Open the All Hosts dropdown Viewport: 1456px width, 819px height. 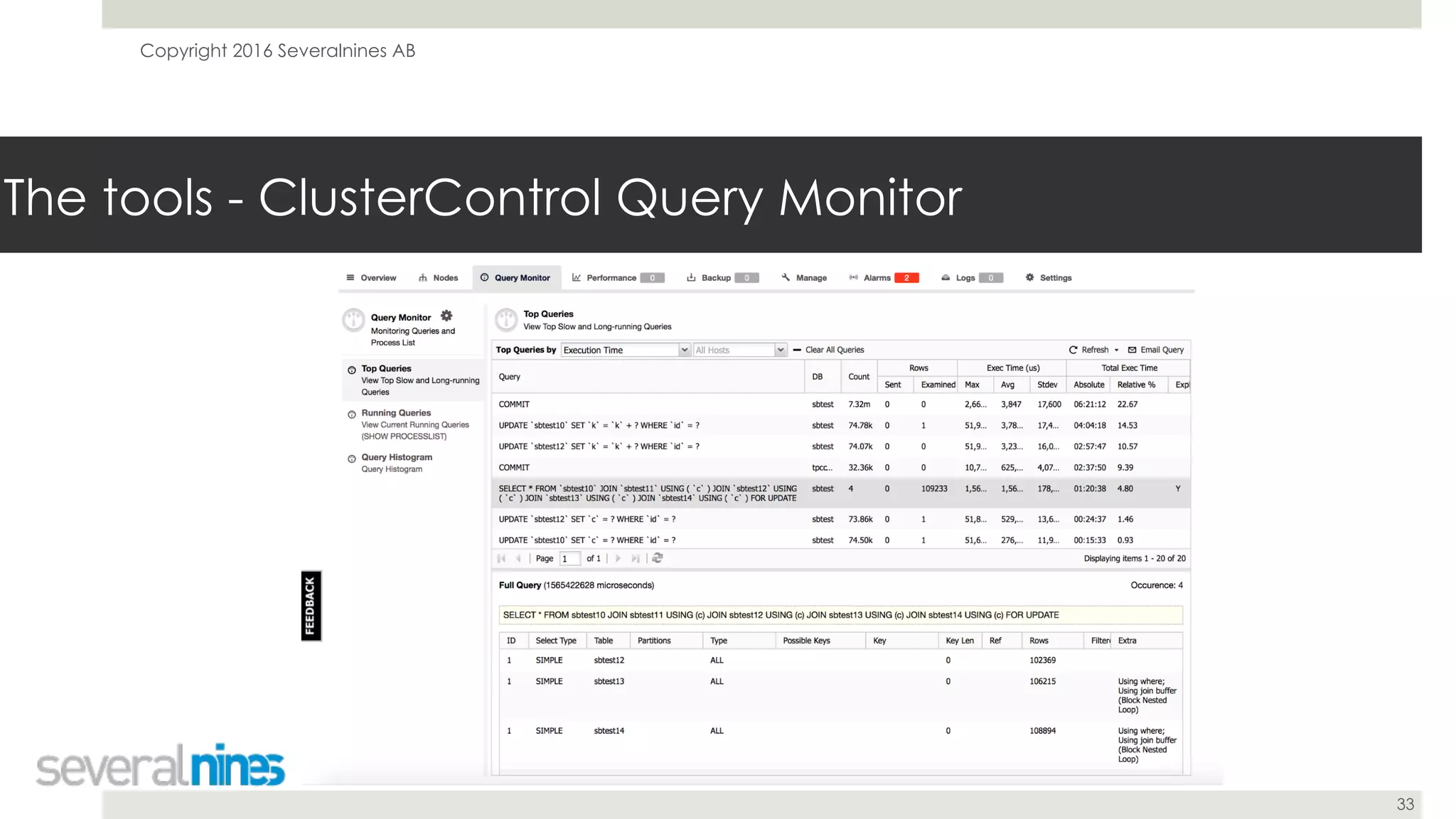click(739, 350)
